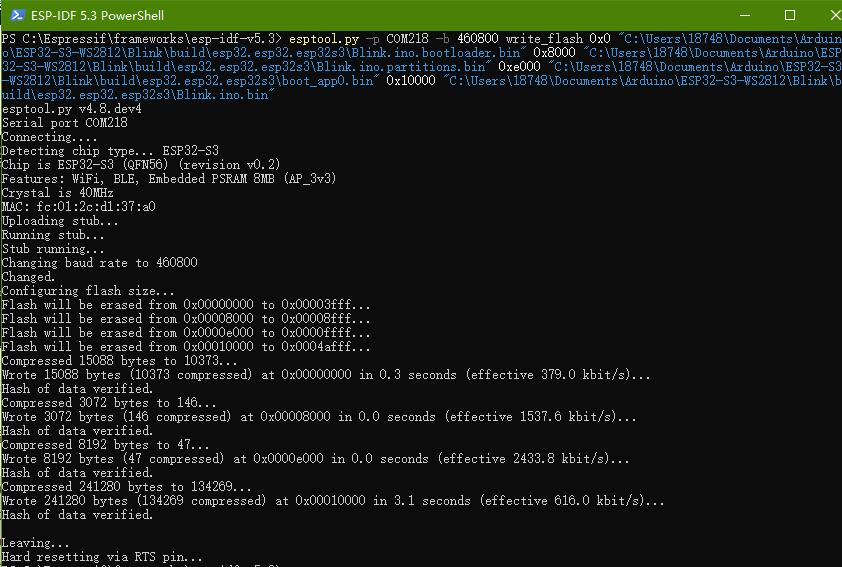Click the erase line ending 0x00008fff
Viewport: 842px width, 567px height.
coord(186,319)
